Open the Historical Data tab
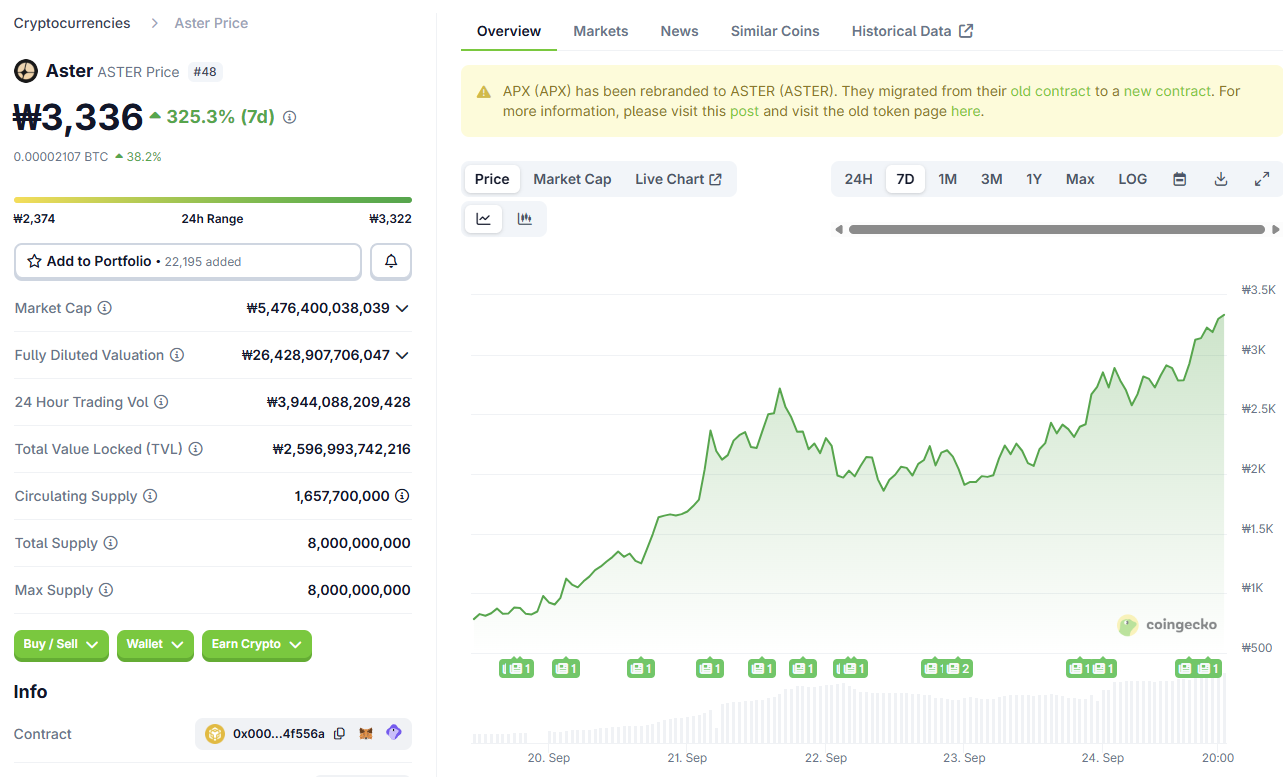The height and width of the screenshot is (777, 1283). coord(912,31)
